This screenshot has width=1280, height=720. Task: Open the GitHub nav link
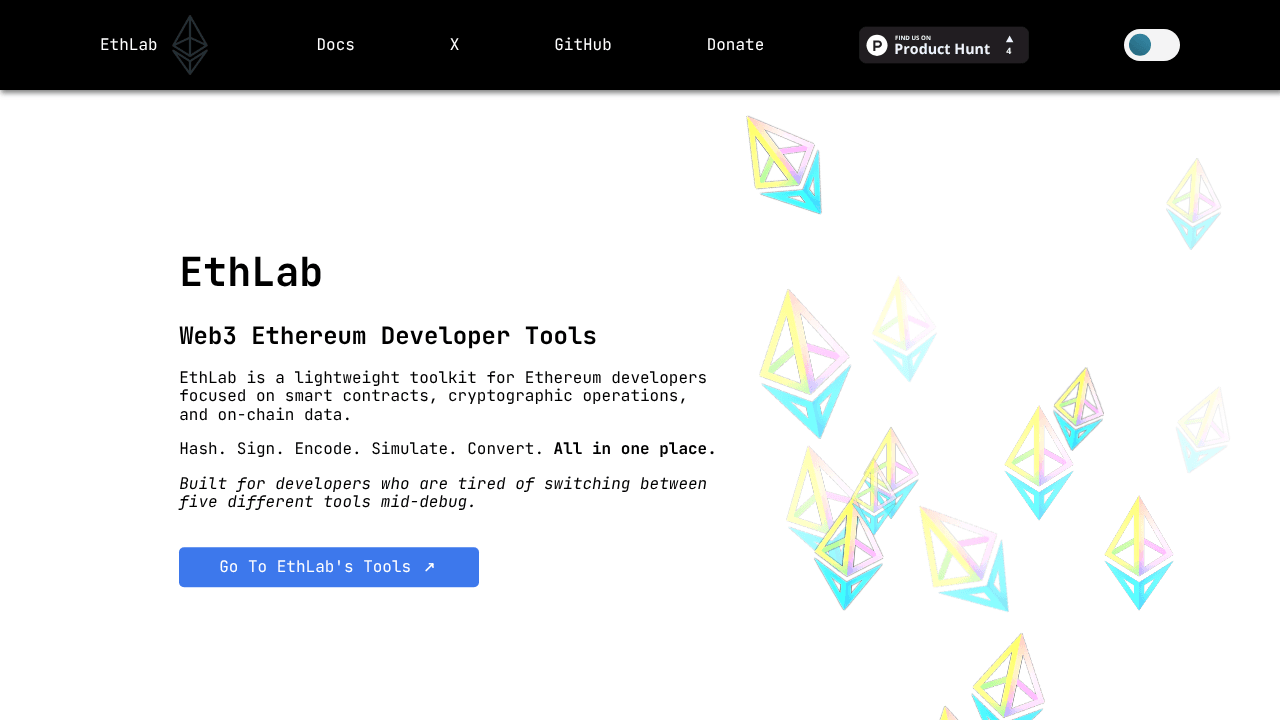click(583, 45)
